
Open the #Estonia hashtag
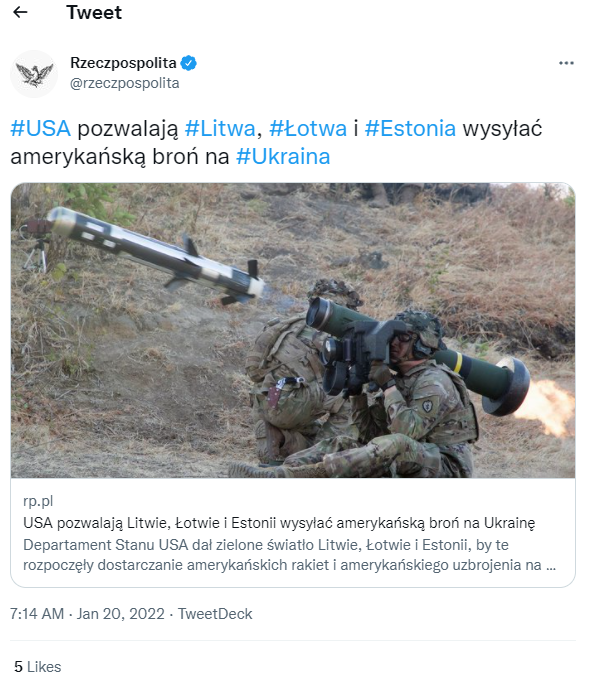(x=410, y=129)
